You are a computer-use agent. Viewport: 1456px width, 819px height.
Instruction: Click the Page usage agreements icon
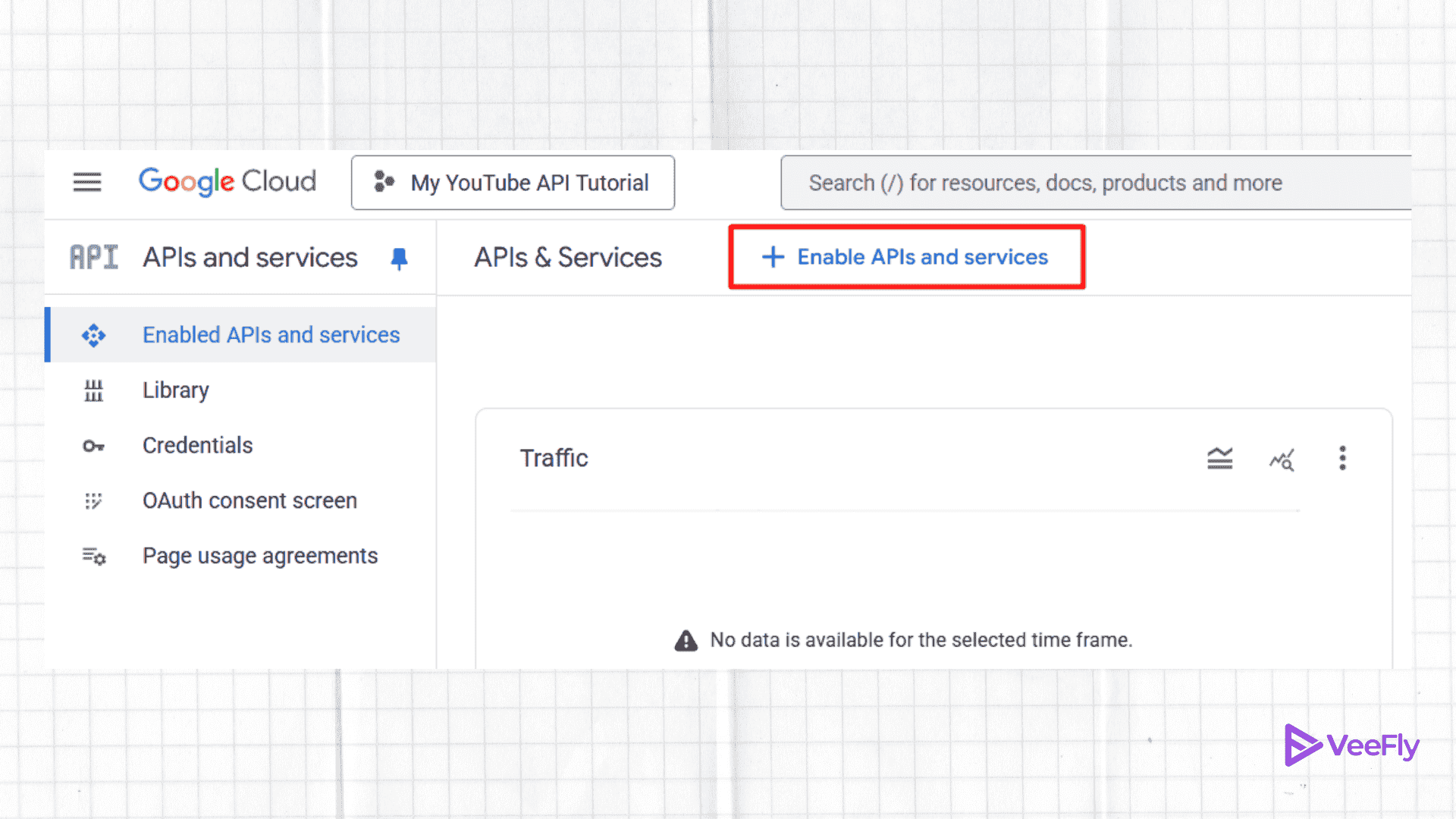[93, 556]
